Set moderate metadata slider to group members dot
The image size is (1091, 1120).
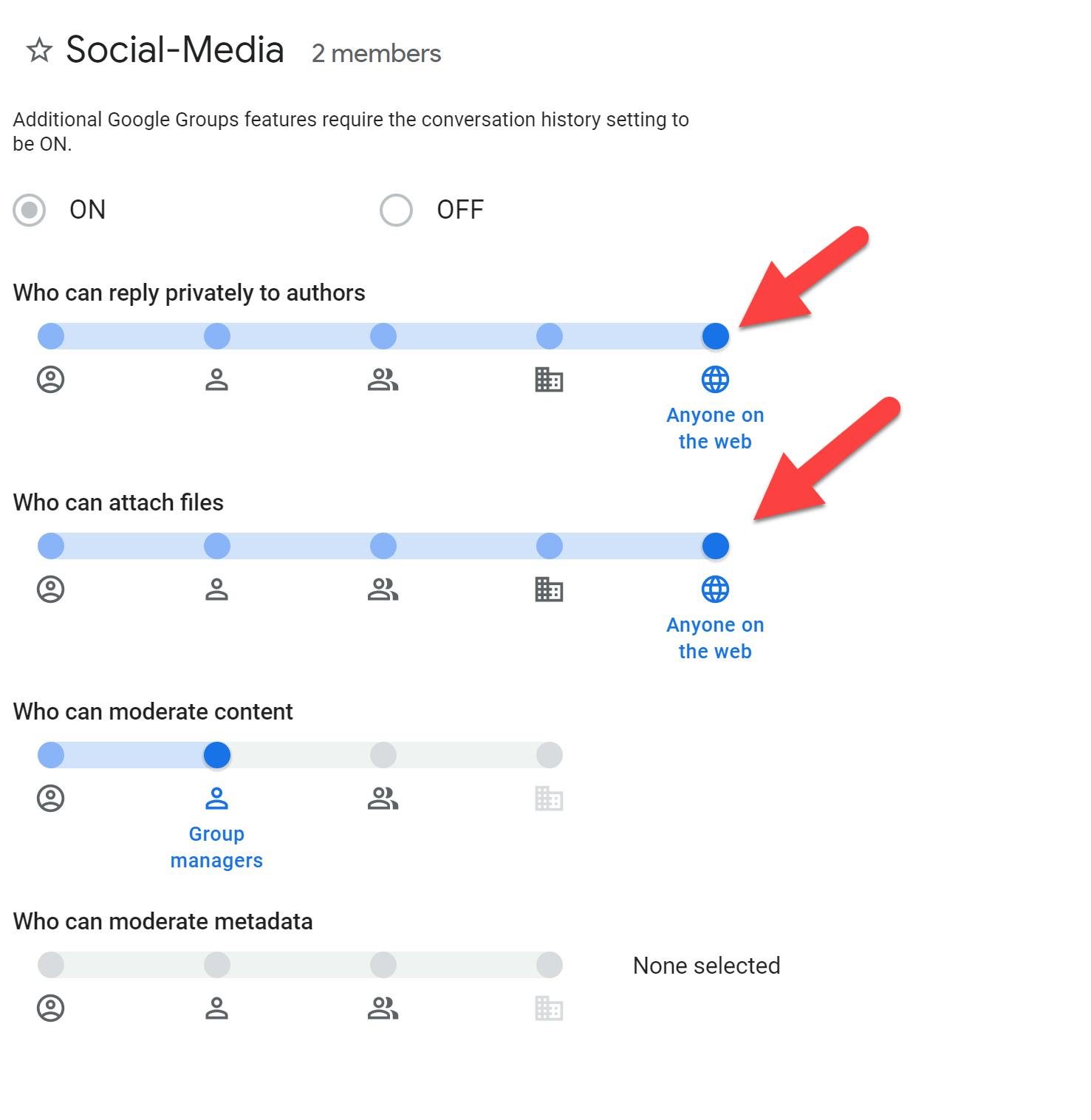pos(383,965)
